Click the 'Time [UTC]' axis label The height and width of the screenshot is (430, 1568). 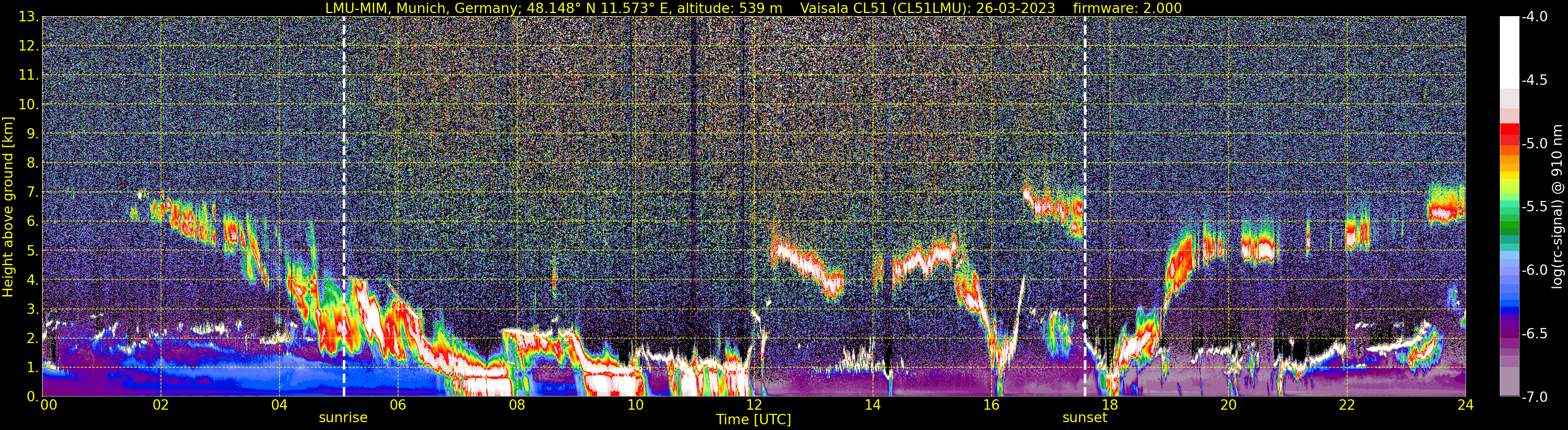pos(754,420)
